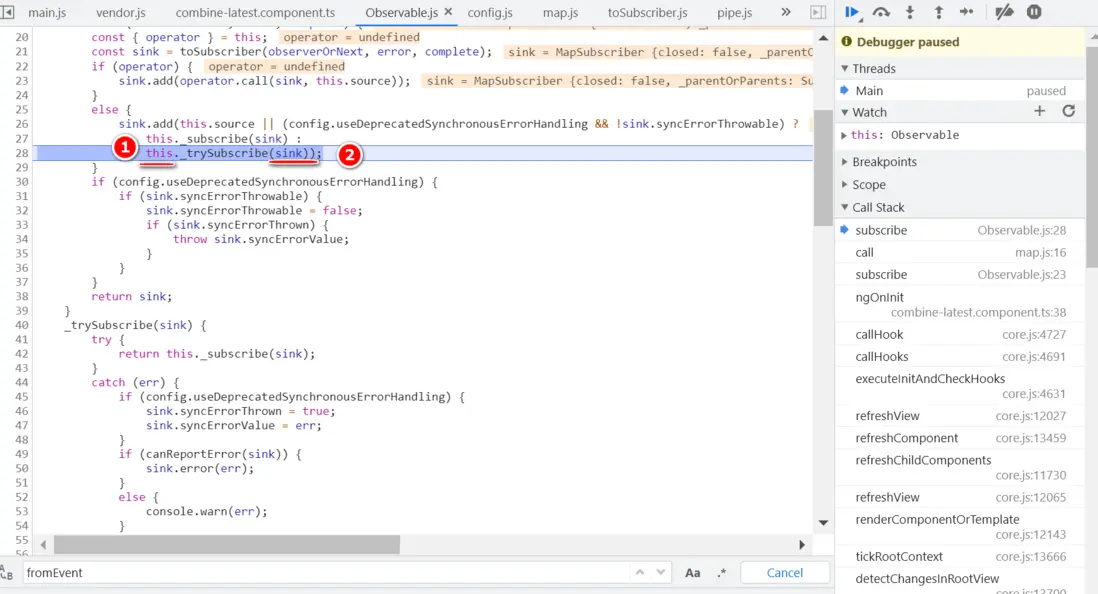1098x594 pixels.
Task: Toggle pause on exceptions
Action: click(1034, 12)
